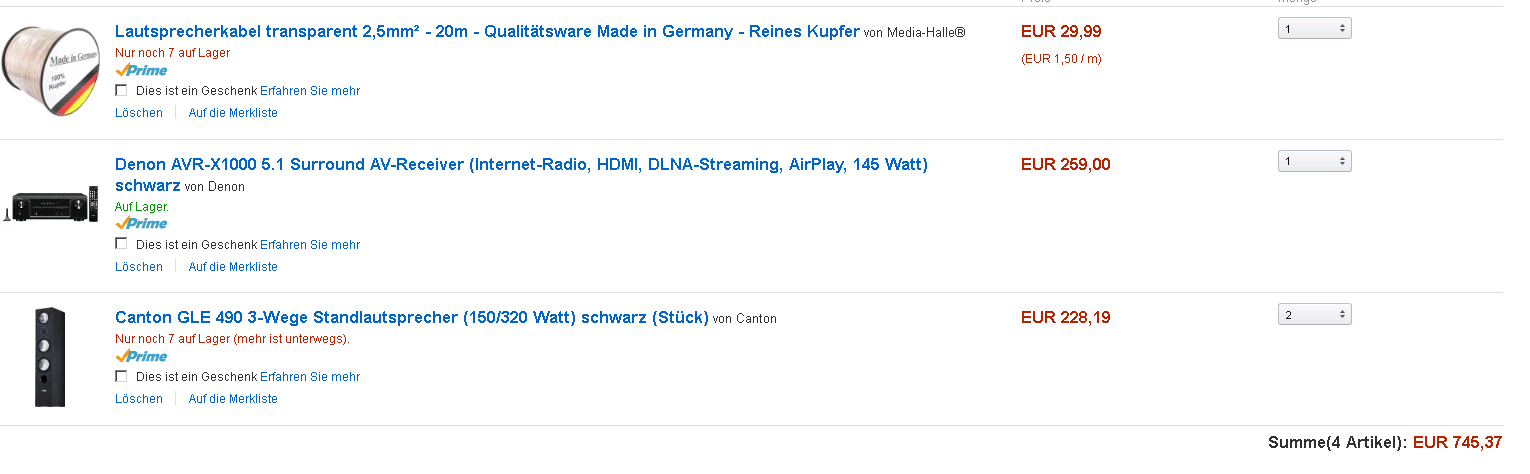Delete the Lautsprecherkabel via Löschen
This screenshot has height=474, width=1530.
[x=139, y=113]
